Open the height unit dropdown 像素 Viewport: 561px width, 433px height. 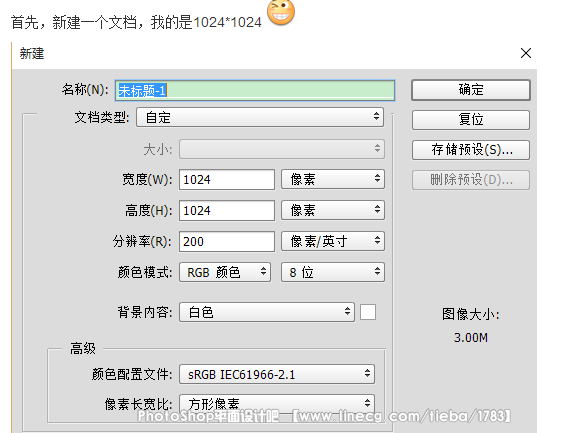pos(333,210)
